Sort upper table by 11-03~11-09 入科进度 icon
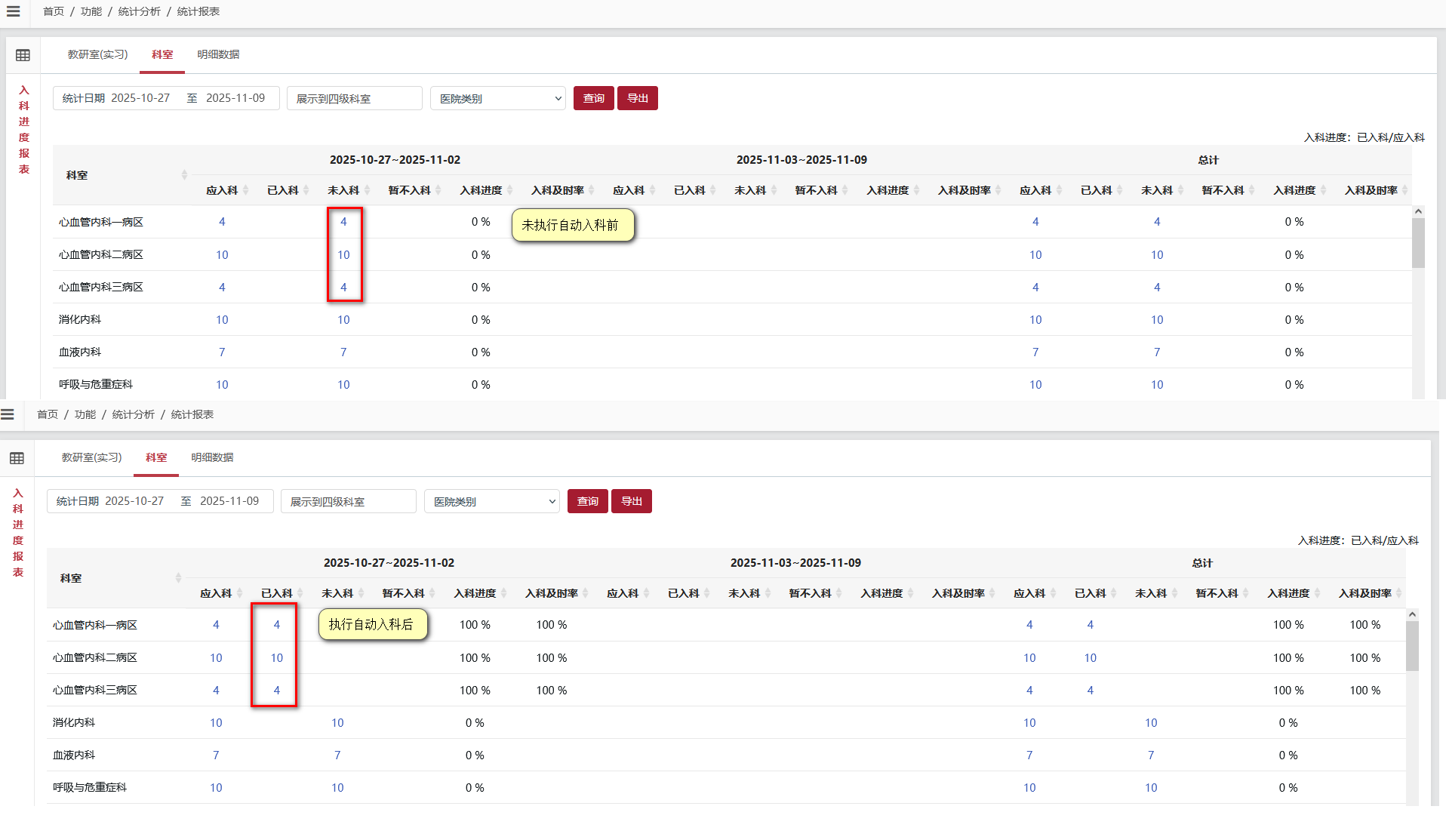The image size is (1446, 840). (916, 190)
